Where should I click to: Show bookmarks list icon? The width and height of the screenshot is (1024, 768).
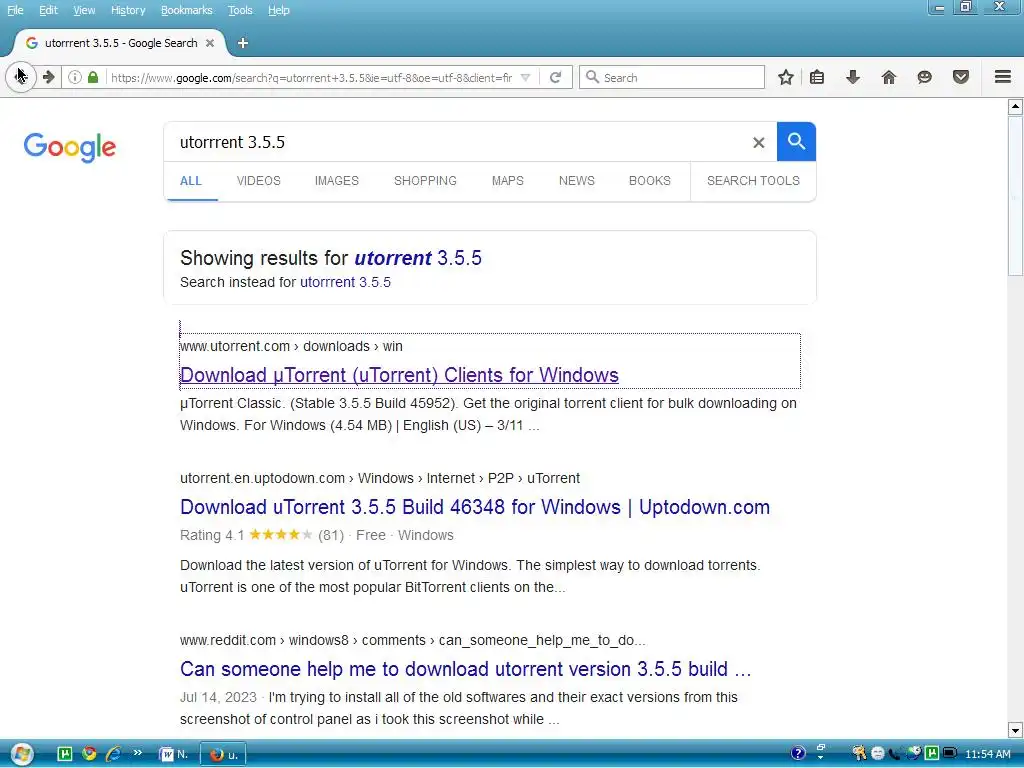click(x=816, y=78)
